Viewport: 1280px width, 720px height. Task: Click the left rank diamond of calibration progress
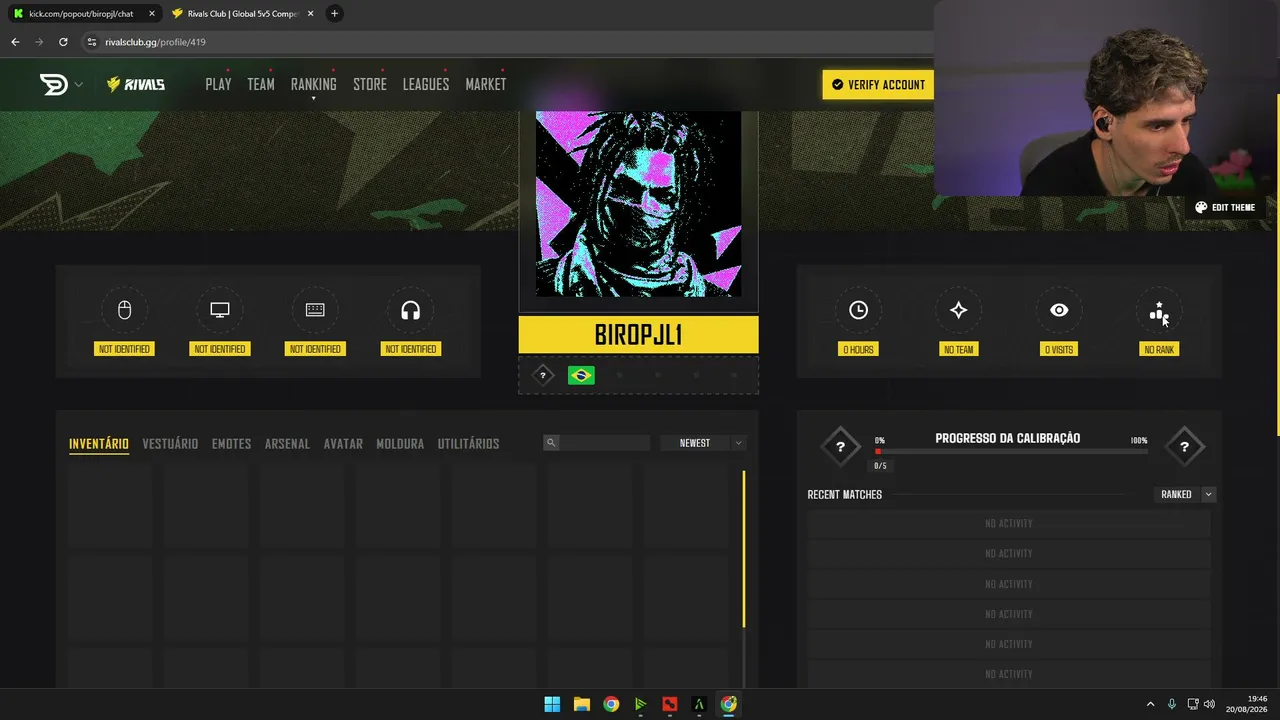tap(840, 447)
